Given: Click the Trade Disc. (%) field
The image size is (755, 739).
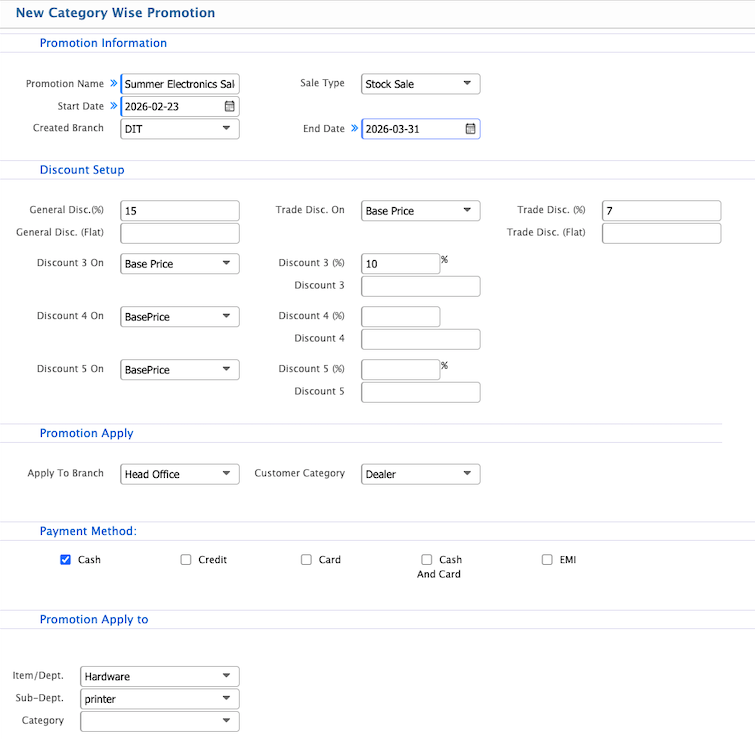Looking at the screenshot, I should (661, 211).
